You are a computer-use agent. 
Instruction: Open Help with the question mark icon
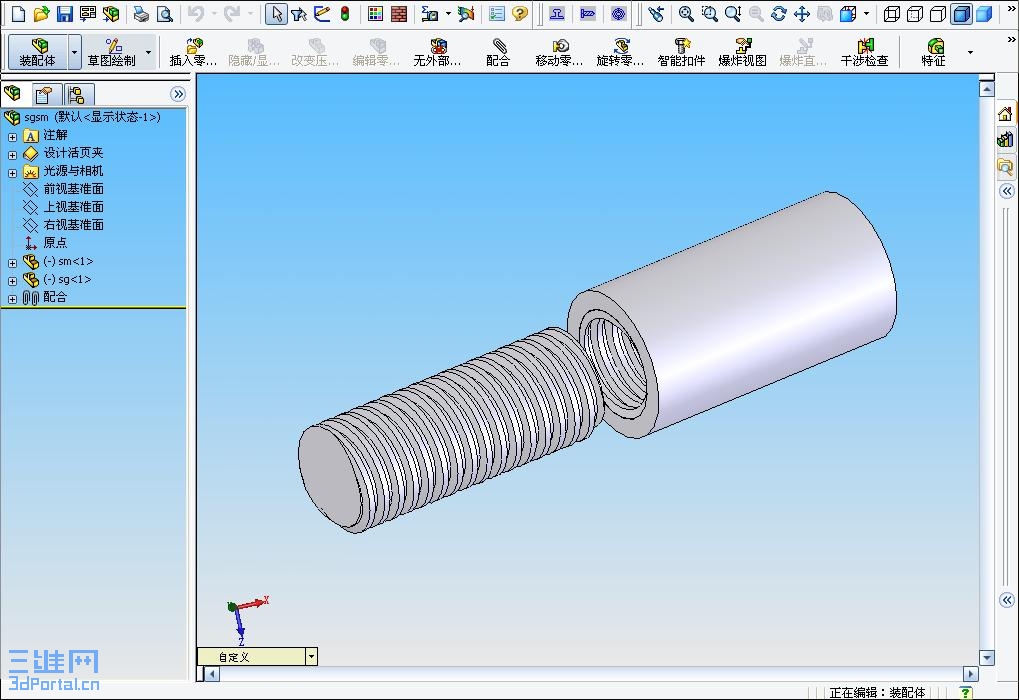pos(520,14)
